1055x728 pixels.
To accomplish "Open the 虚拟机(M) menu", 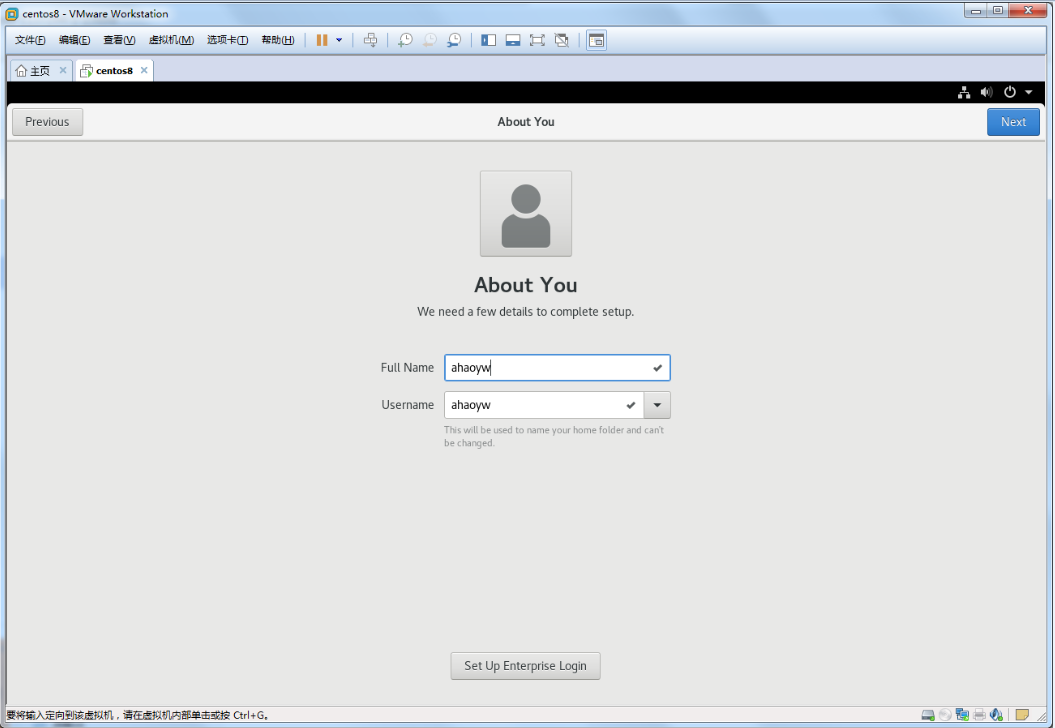I will coord(171,40).
